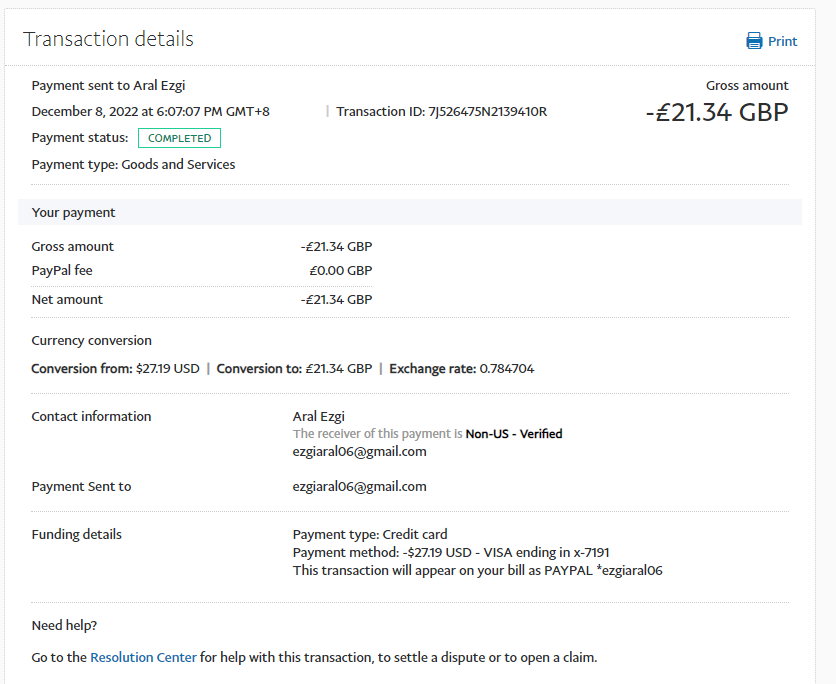Click the VISA ending in x-7191 line
This screenshot has width=836, height=684.
point(450,552)
